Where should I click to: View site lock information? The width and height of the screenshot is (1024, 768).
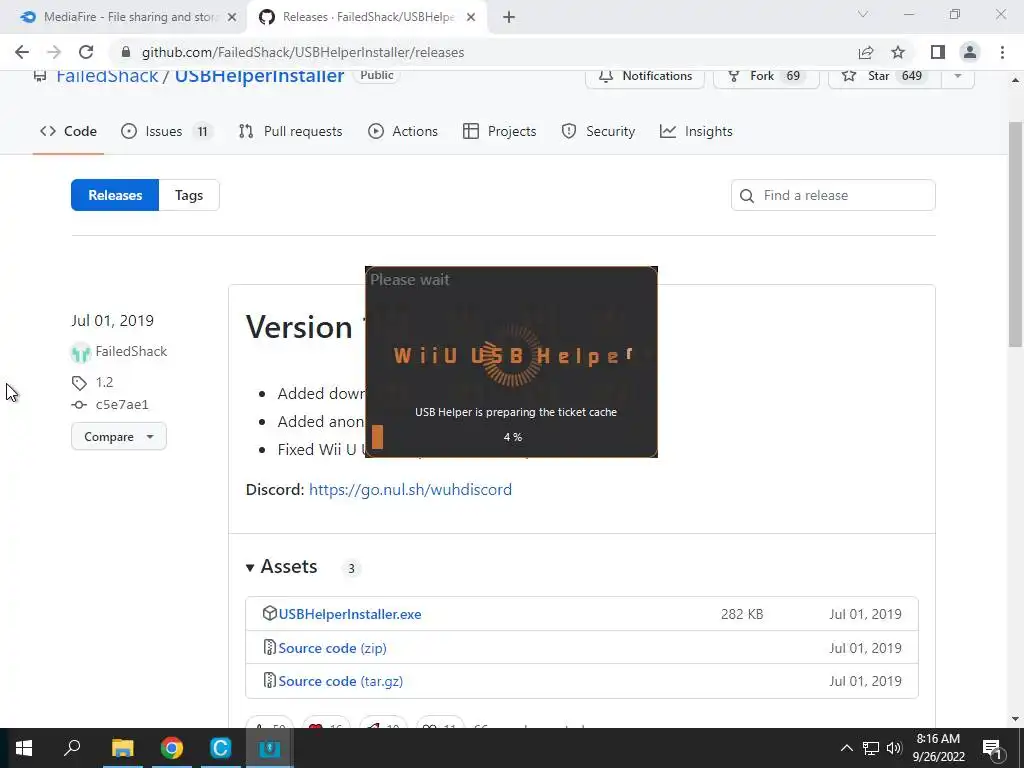click(x=126, y=52)
